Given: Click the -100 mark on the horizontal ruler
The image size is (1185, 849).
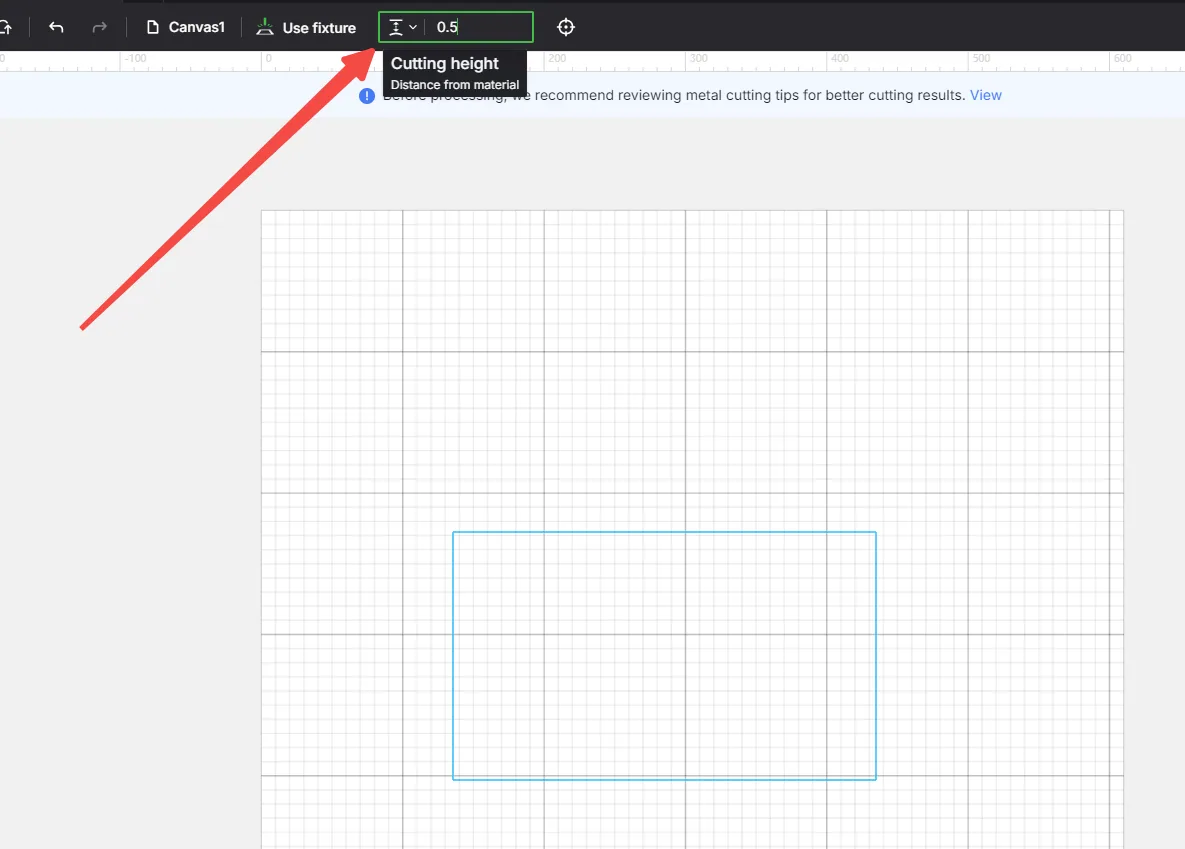Looking at the screenshot, I should (x=135, y=58).
